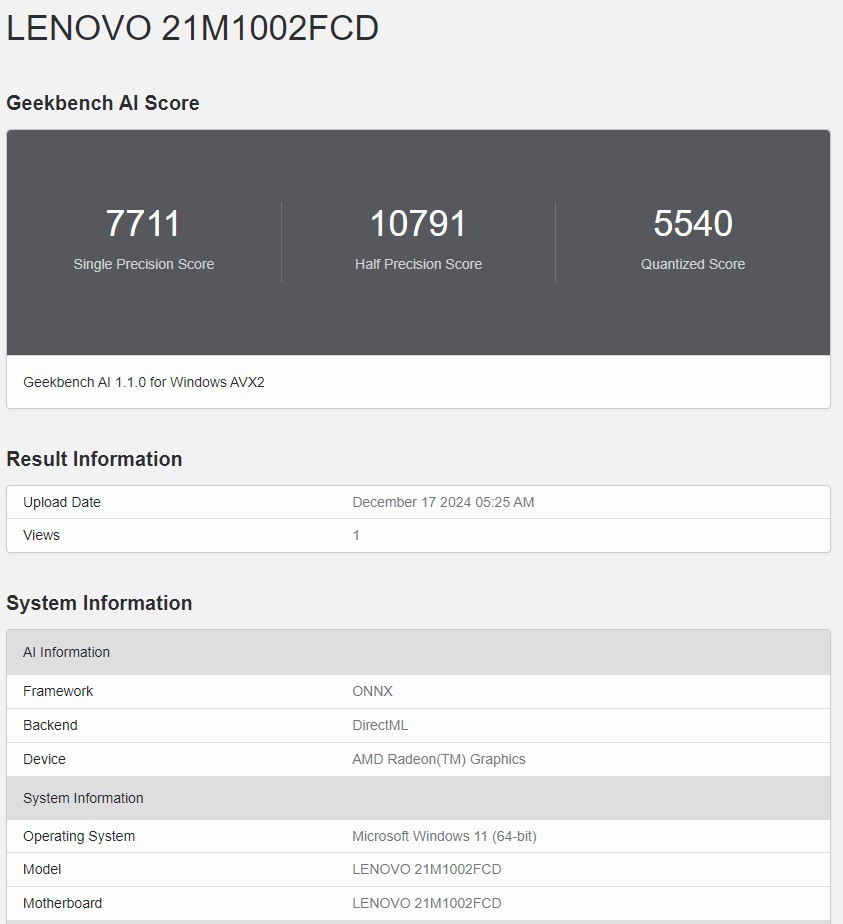The image size is (843, 924).
Task: Click the Half Precision Score label
Action: click(x=418, y=264)
